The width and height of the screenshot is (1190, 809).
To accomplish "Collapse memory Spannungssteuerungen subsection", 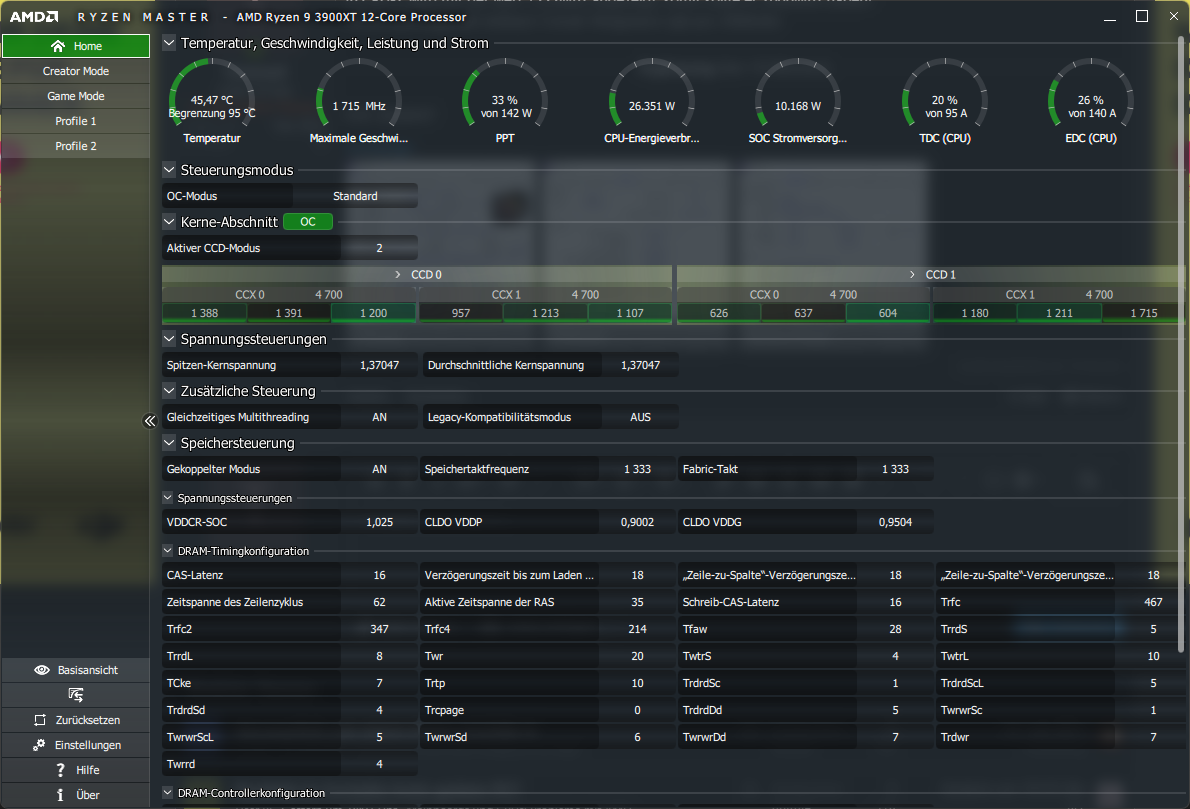I will (168, 498).
